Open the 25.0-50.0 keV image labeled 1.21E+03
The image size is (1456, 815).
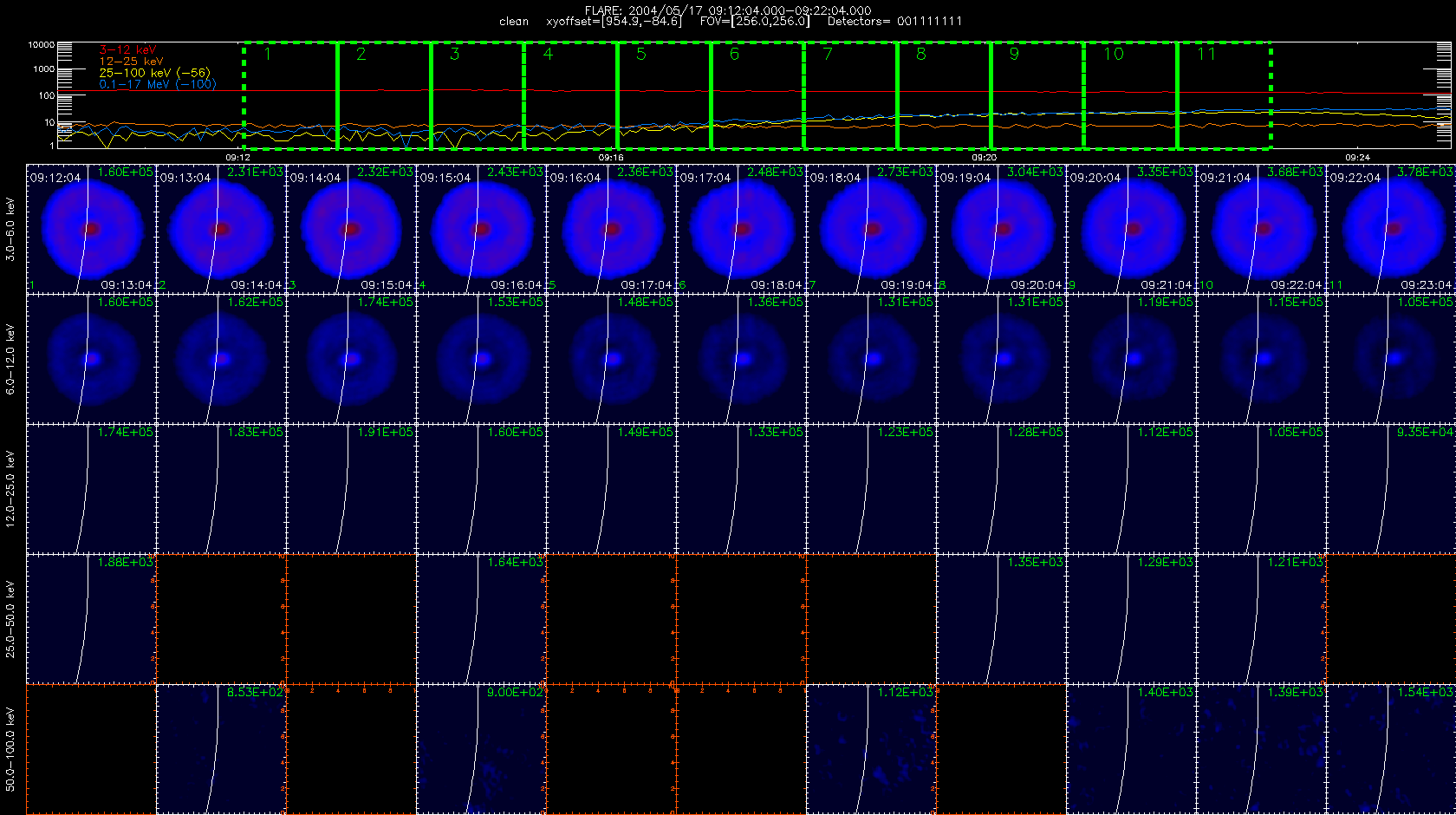1261,619
